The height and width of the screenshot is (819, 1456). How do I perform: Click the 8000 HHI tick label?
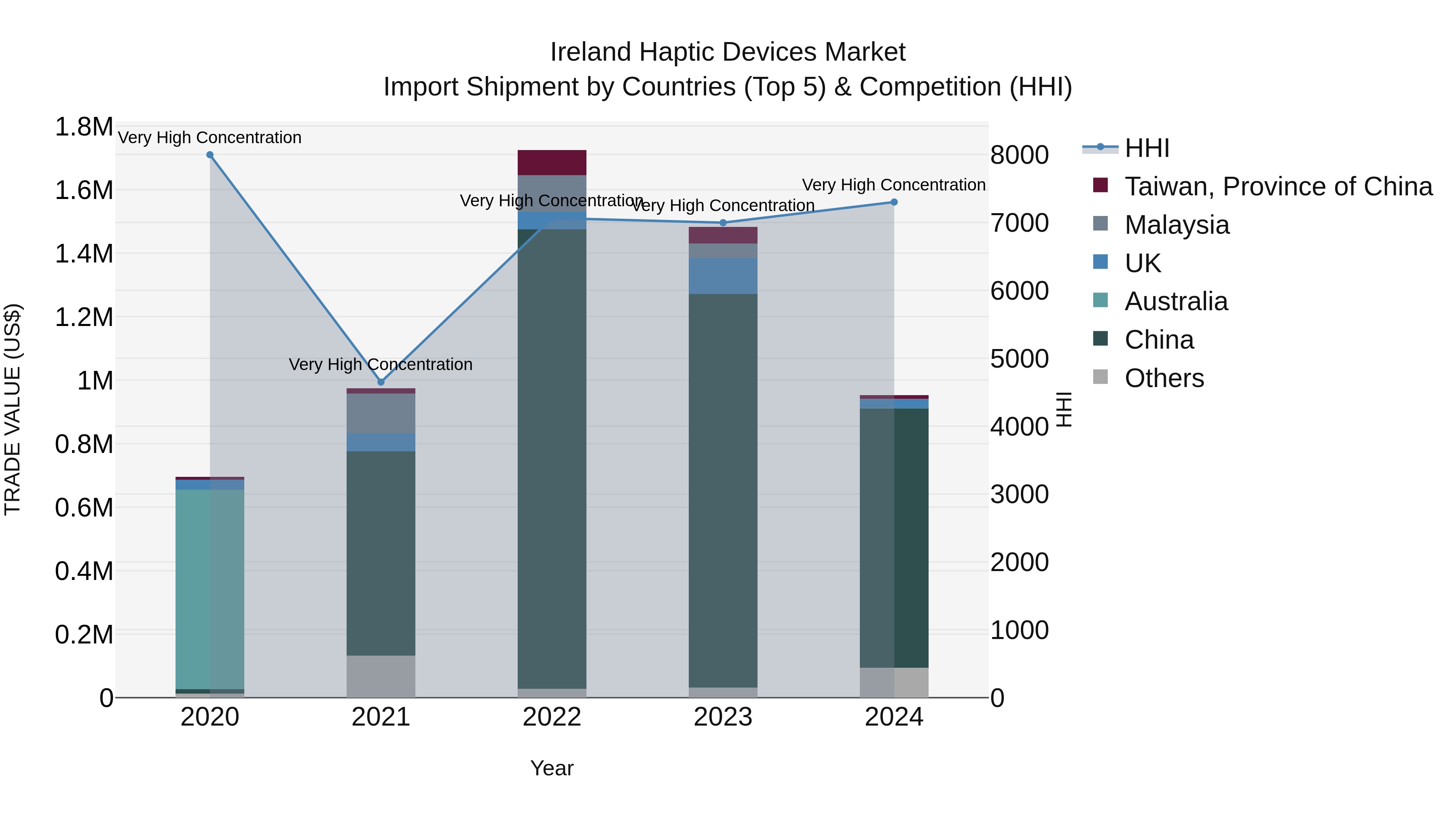(x=1020, y=155)
